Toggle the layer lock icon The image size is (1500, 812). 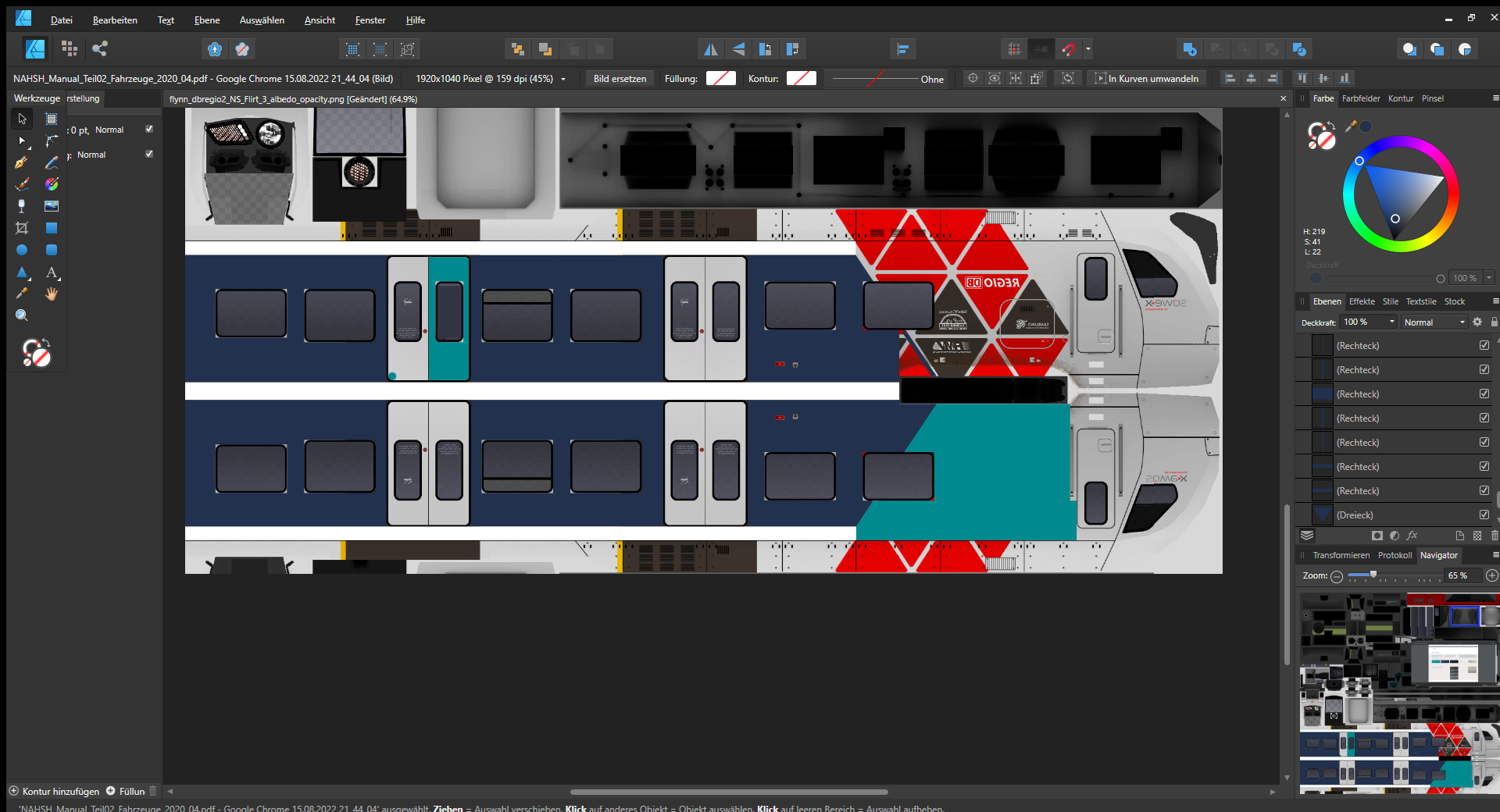pyautogui.click(x=1494, y=322)
